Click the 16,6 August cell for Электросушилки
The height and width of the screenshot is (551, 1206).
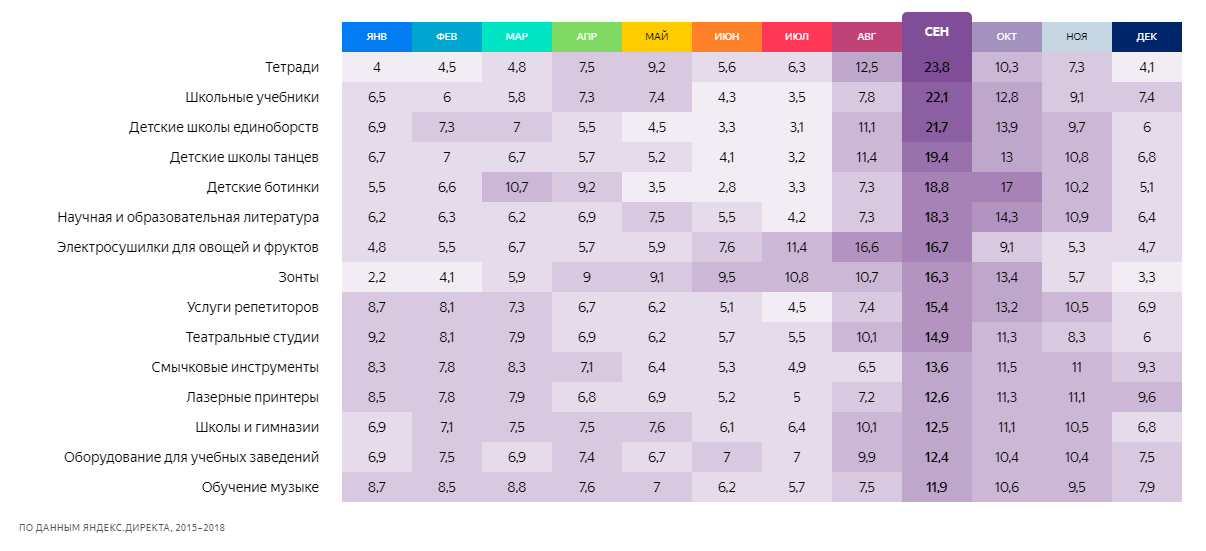point(867,247)
